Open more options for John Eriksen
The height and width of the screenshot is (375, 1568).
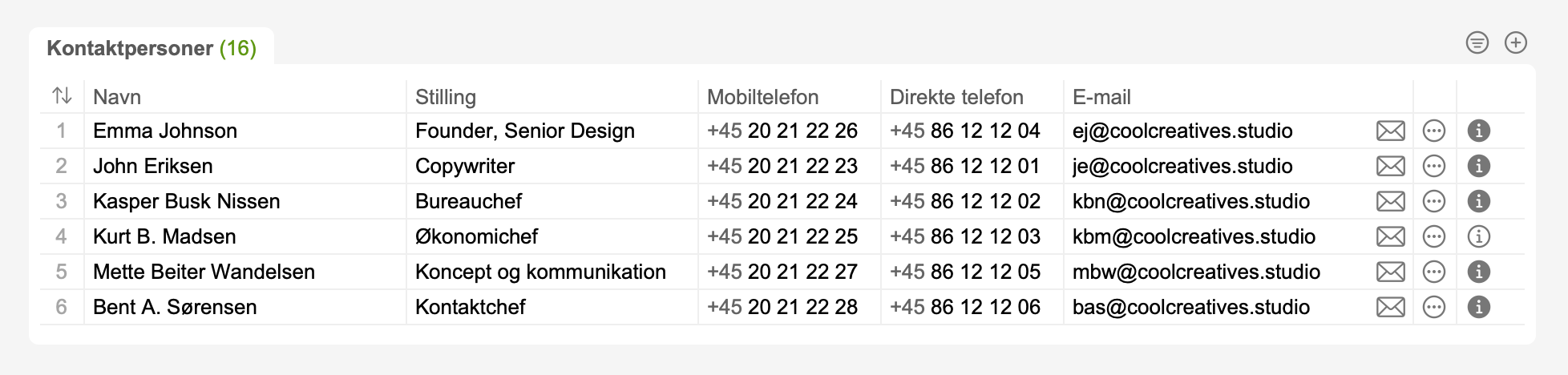[x=1433, y=166]
